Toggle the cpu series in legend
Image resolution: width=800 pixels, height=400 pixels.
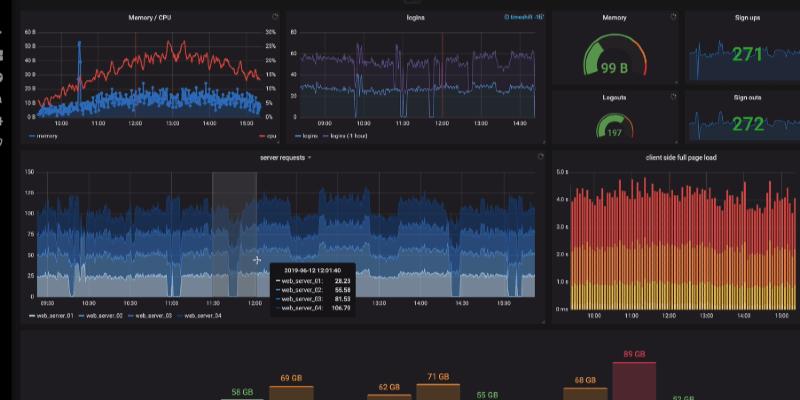(268, 135)
